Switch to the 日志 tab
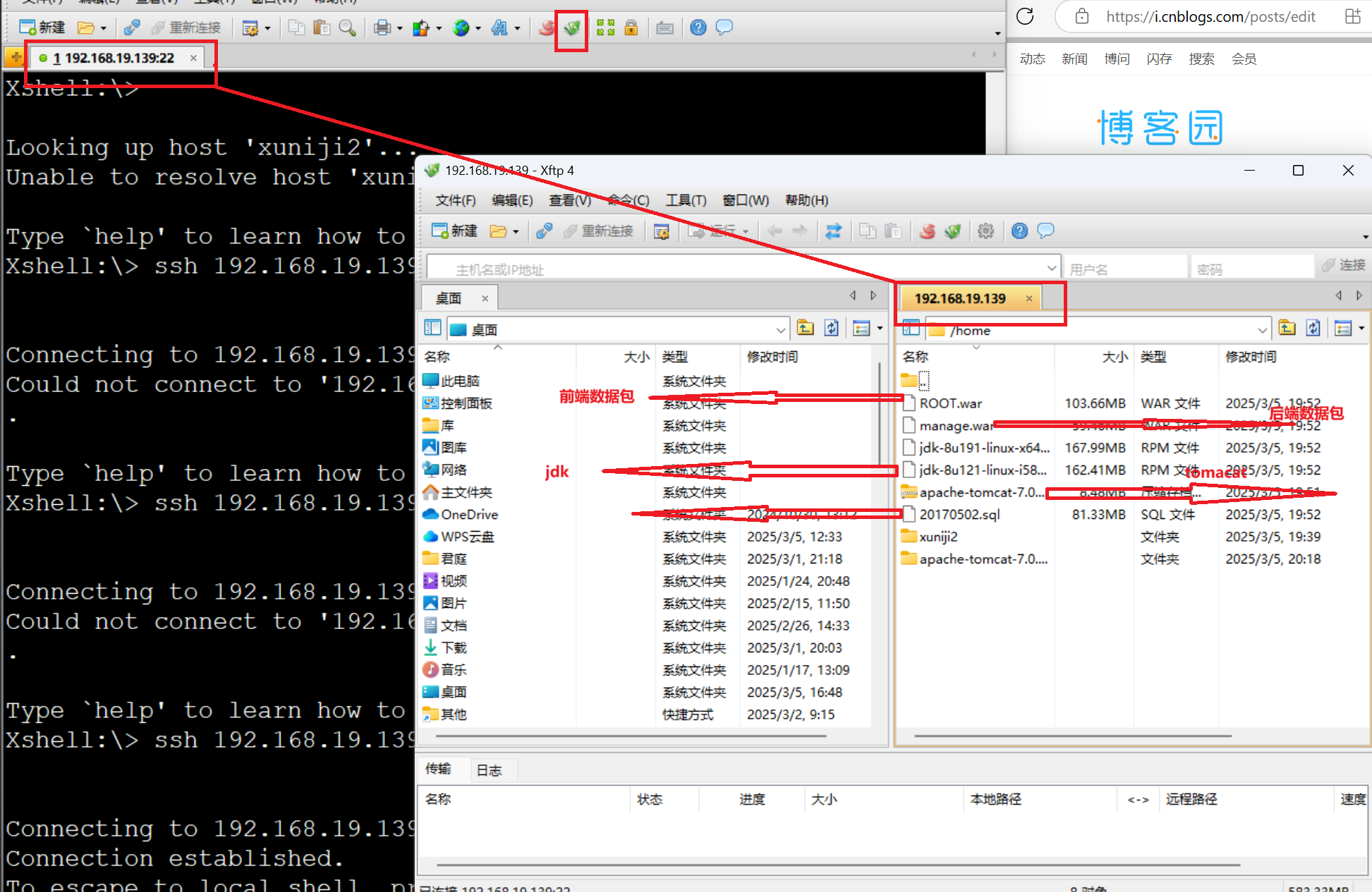Image resolution: width=1372 pixels, height=892 pixels. point(489,771)
